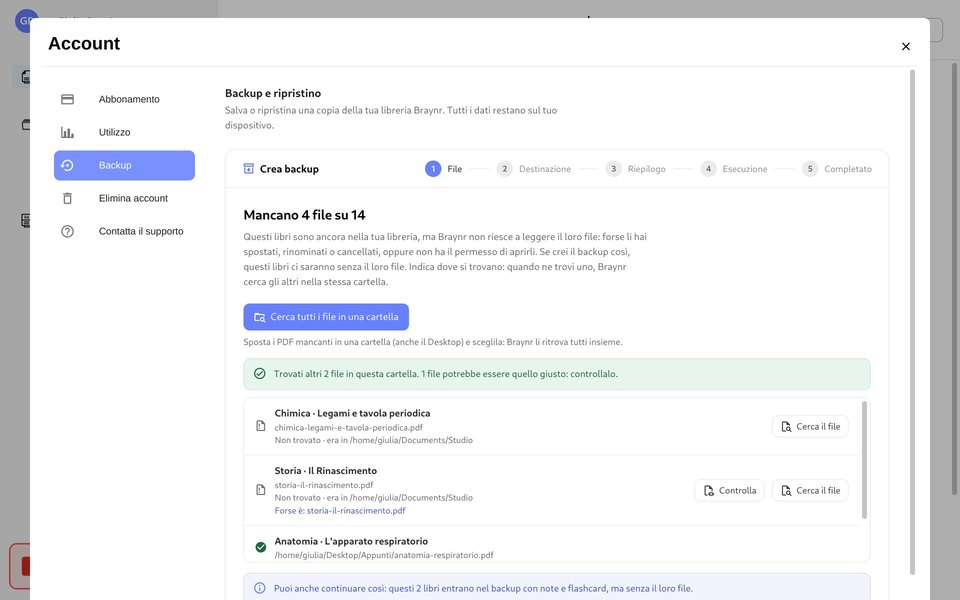Click the Backup e ripristino heading
Viewport: 960px width, 600px height.
273,93
